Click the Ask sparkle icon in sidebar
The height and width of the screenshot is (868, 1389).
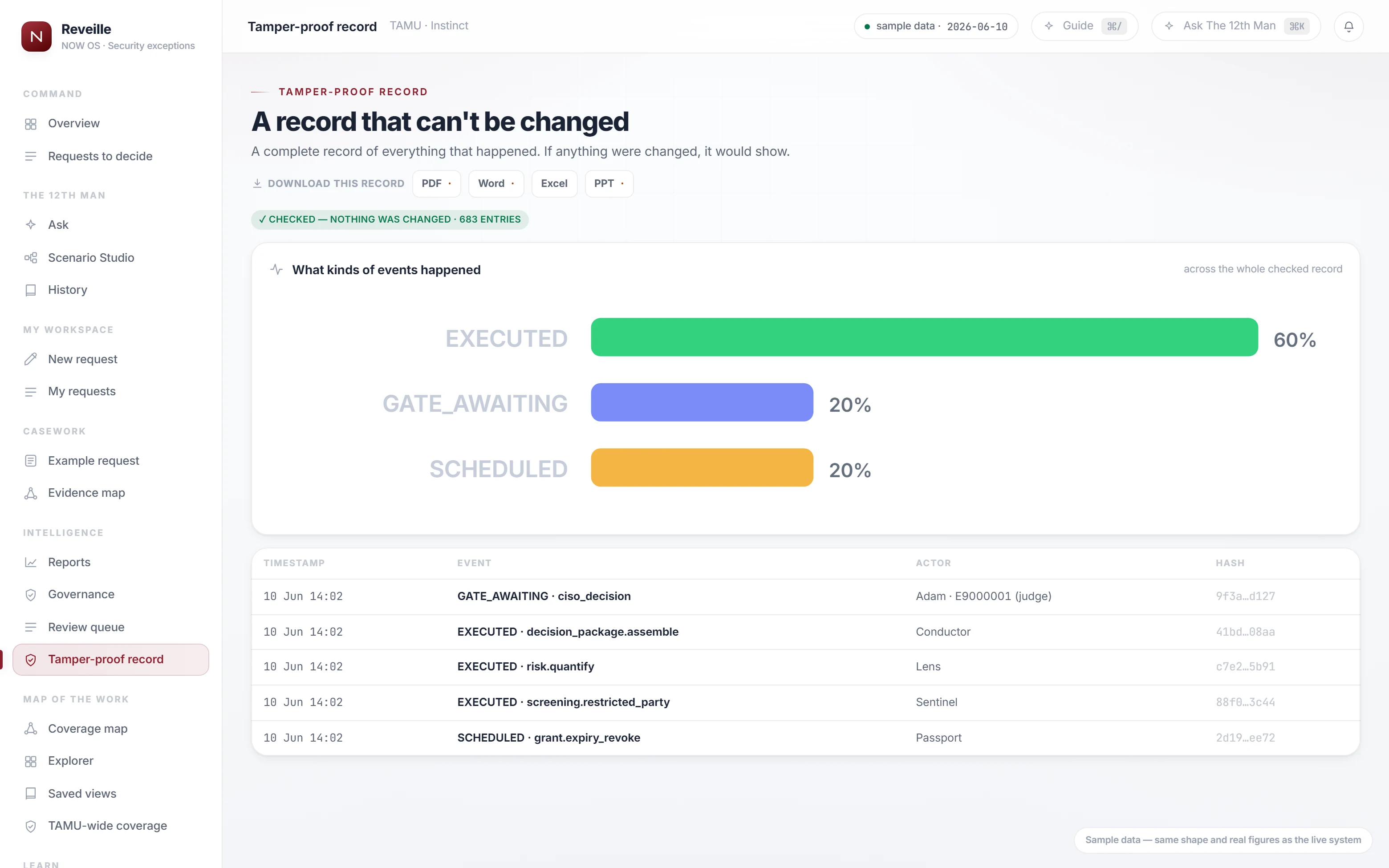point(31,224)
